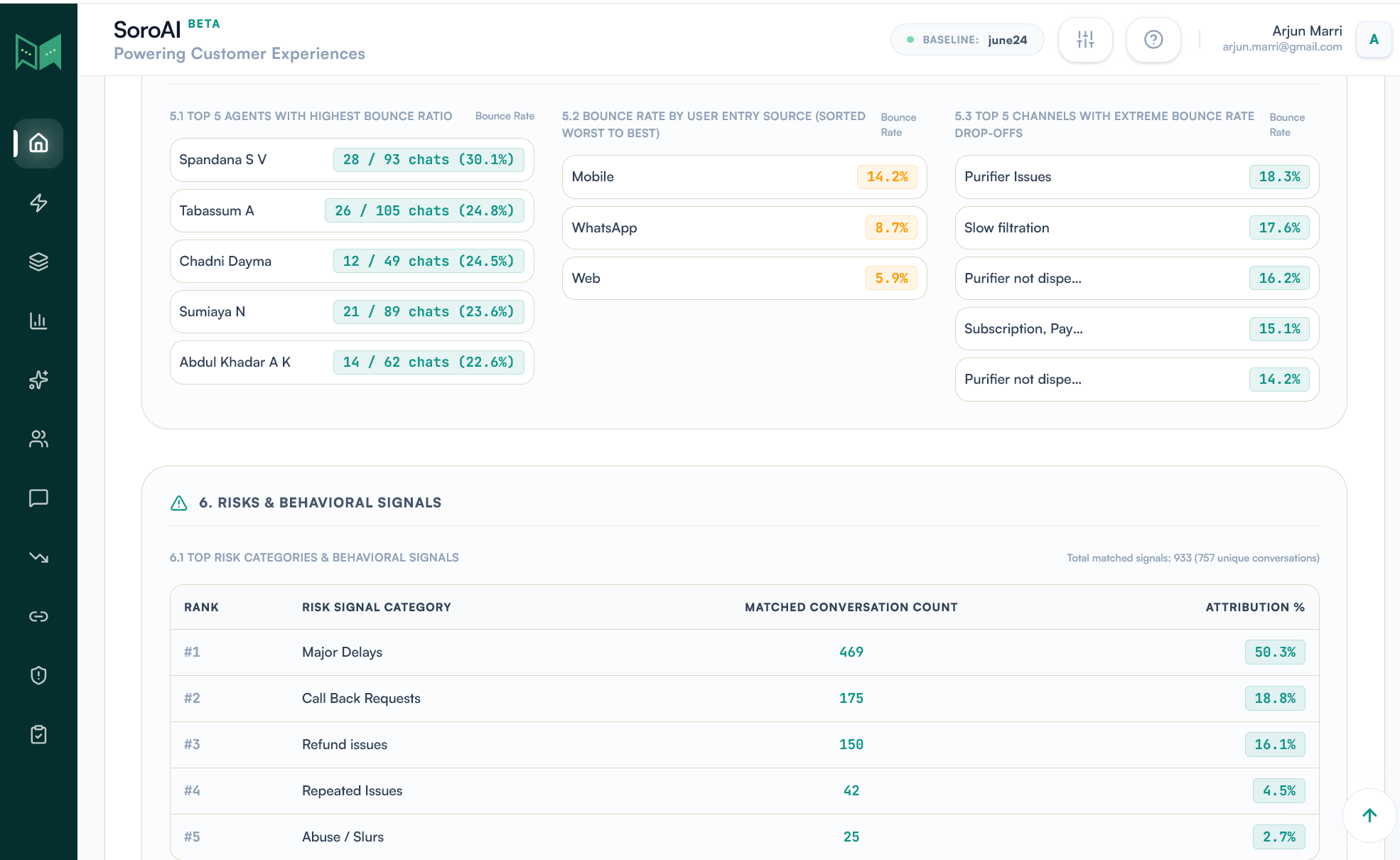The height and width of the screenshot is (860, 1400).
Task: Click the 469 matched conversation count
Action: tap(851, 652)
